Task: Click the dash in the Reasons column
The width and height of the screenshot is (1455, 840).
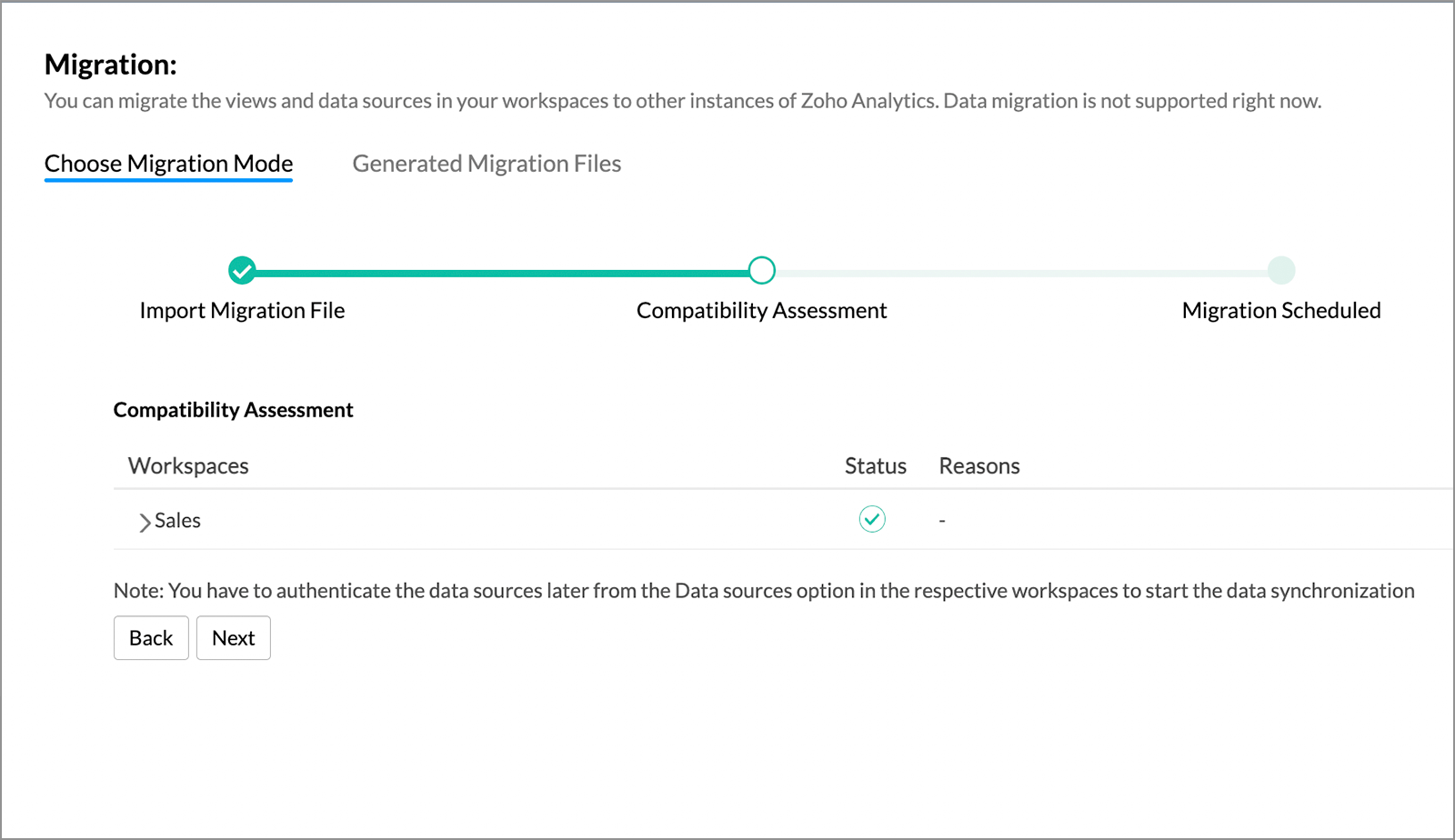Action: tap(942, 521)
